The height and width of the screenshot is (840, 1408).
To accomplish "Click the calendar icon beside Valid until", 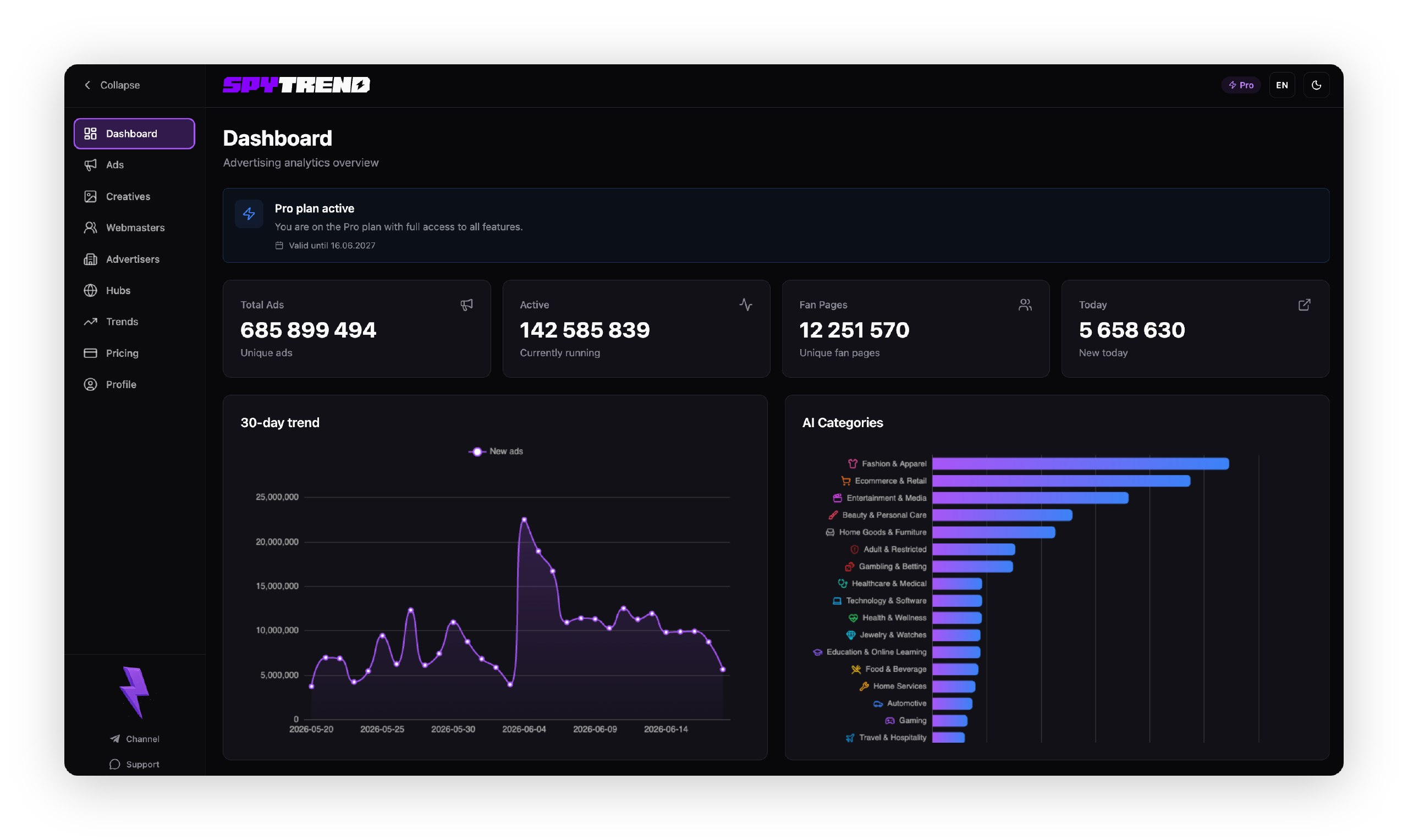I will click(x=279, y=246).
